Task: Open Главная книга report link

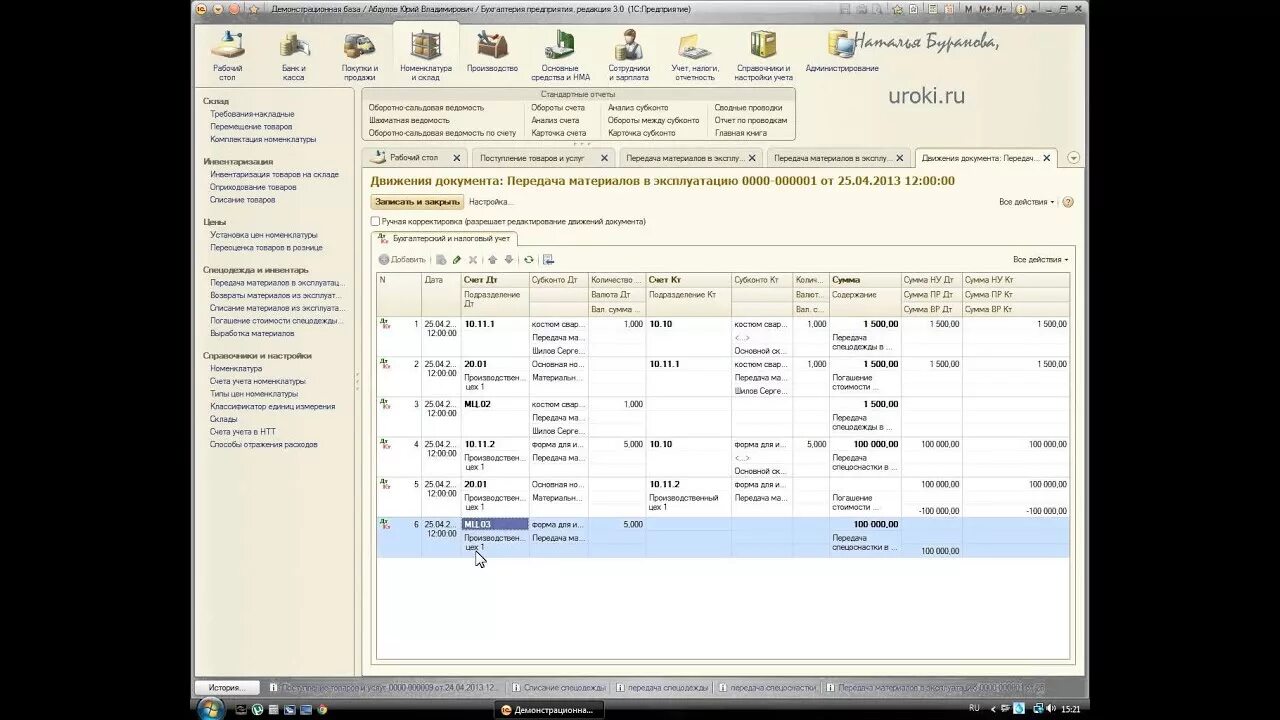Action: pos(741,133)
